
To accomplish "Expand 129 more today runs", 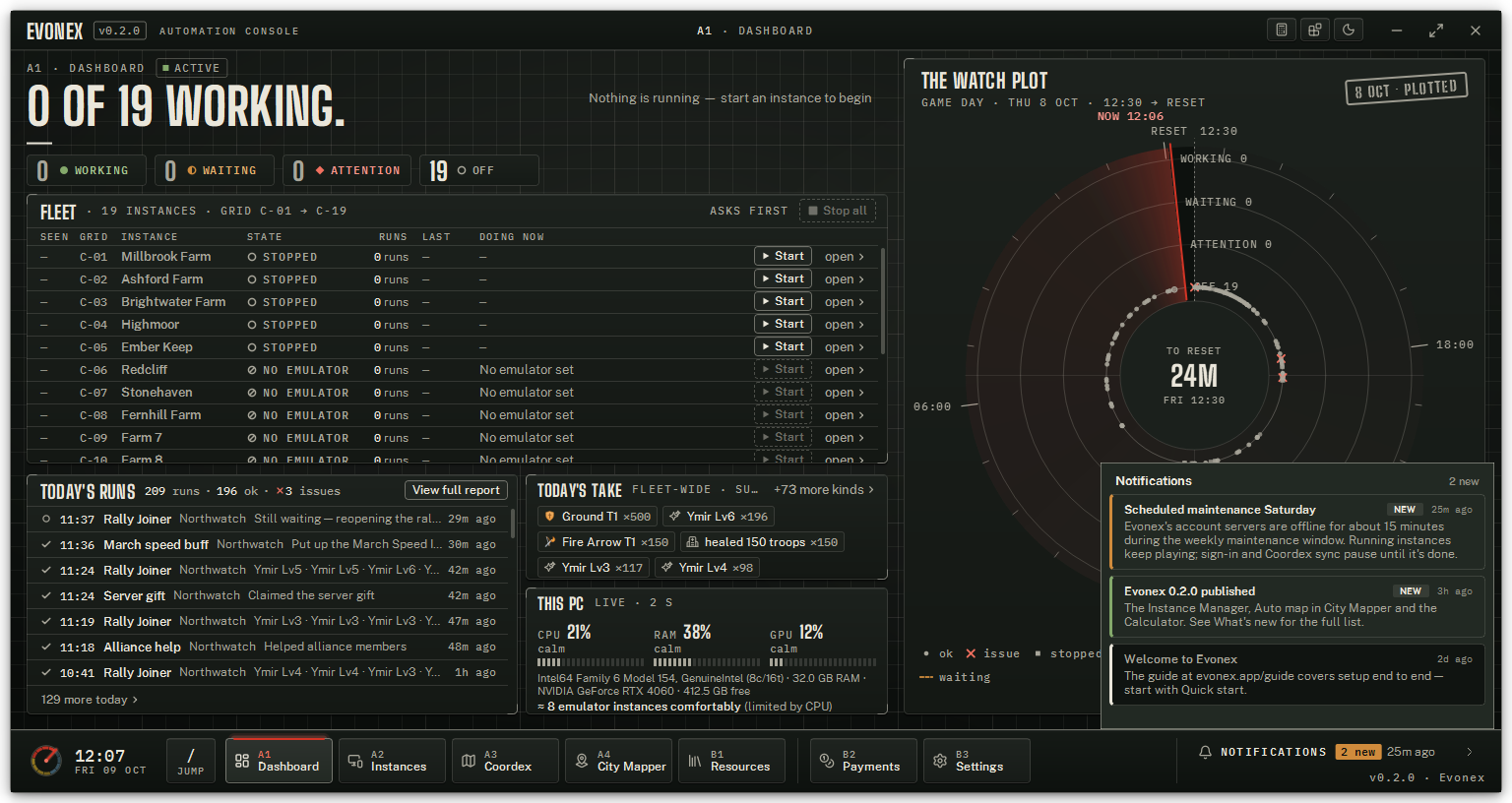I will [x=90, y=700].
